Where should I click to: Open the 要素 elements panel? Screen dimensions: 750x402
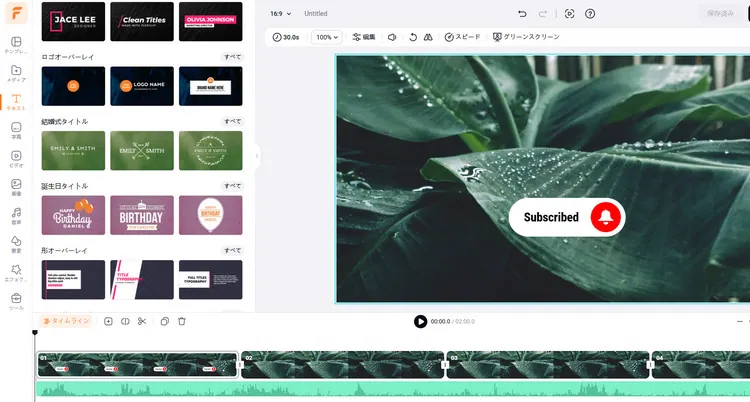click(16, 245)
